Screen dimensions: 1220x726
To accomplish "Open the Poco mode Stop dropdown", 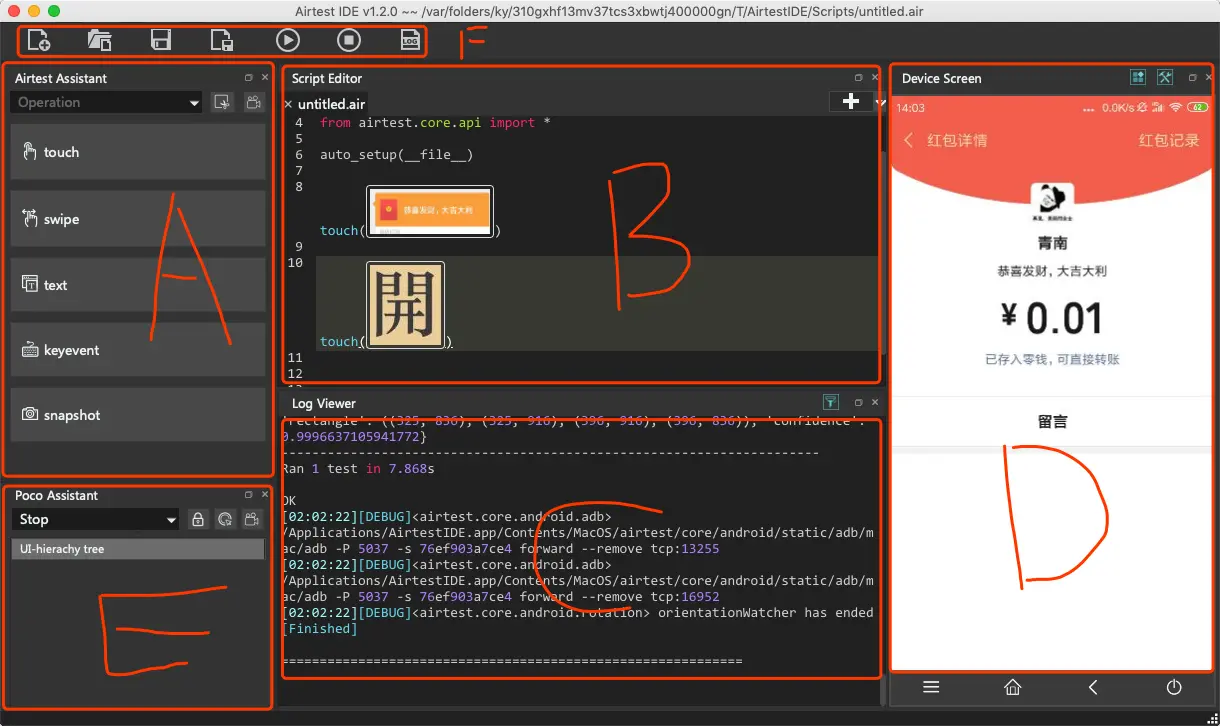I will coord(96,519).
